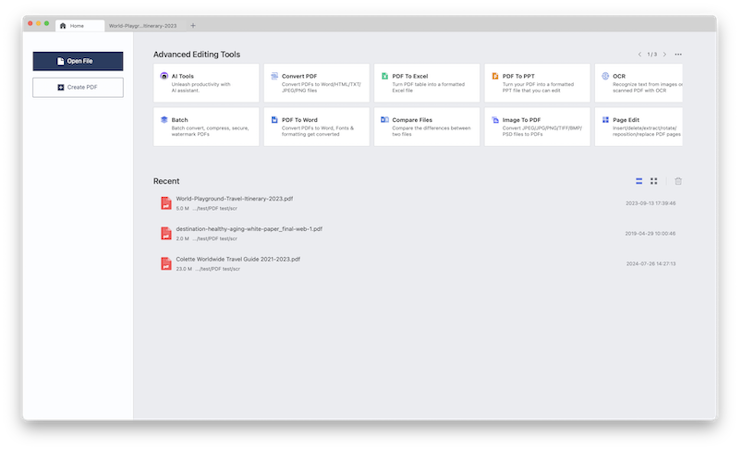Image resolution: width=739 pixels, height=450 pixels.
Task: Go to next tools page arrow
Action: coord(665,55)
